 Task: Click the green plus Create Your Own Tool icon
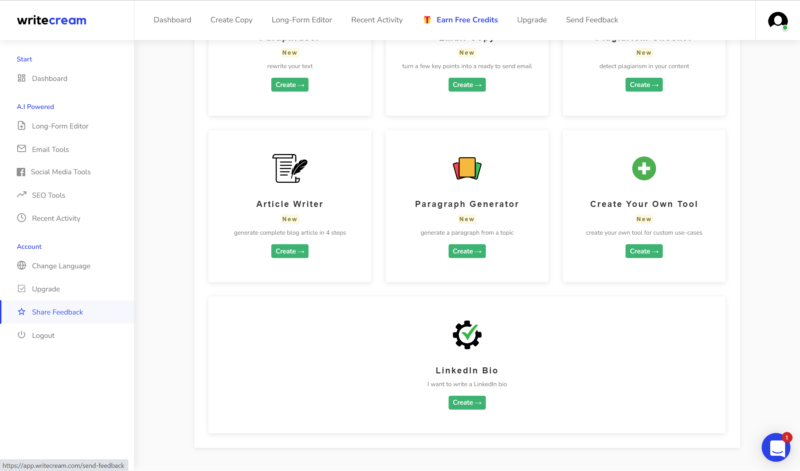644,168
